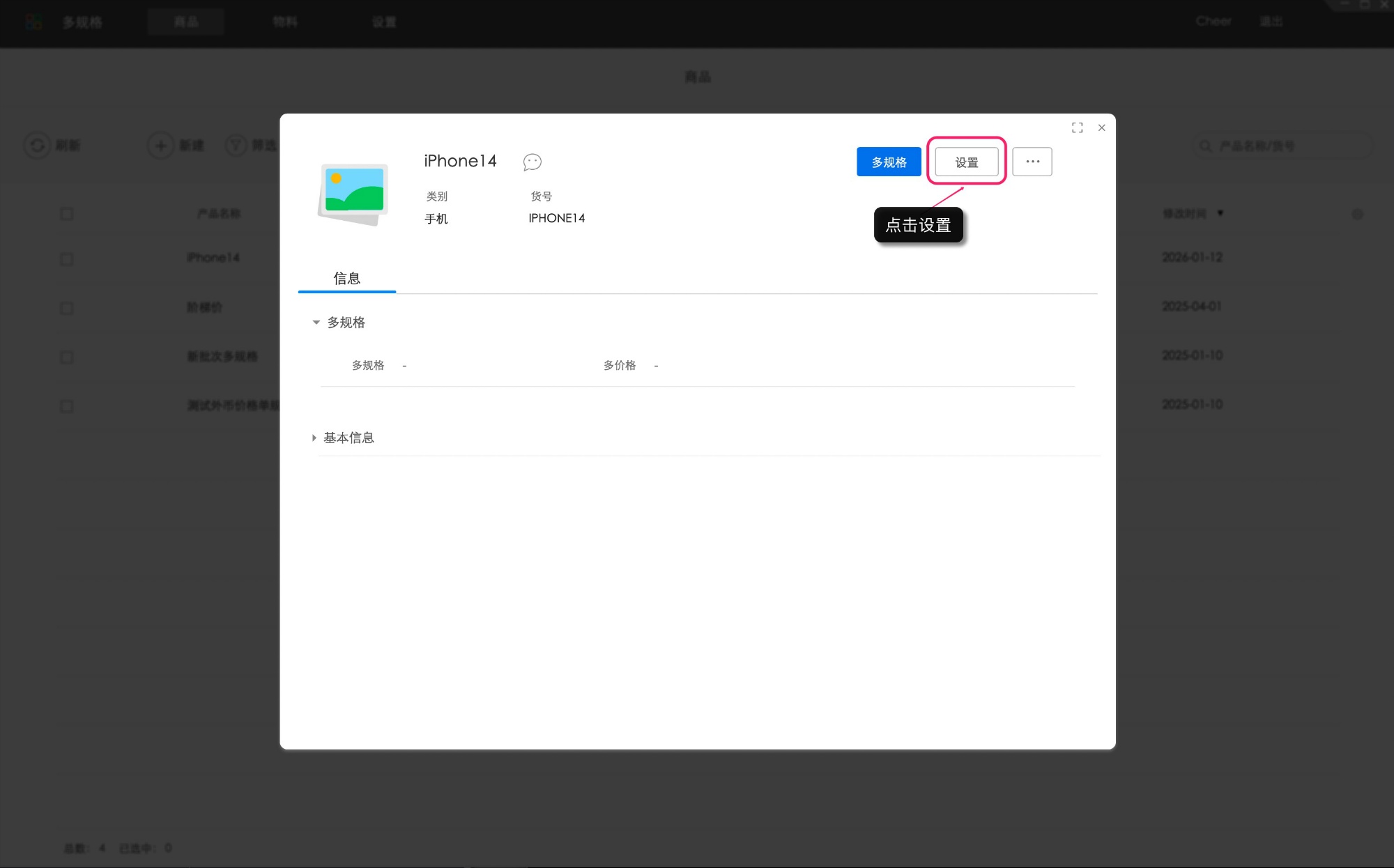Focus the 产品名称/货号 search field
Image resolution: width=1394 pixels, height=868 pixels.
click(1282, 146)
